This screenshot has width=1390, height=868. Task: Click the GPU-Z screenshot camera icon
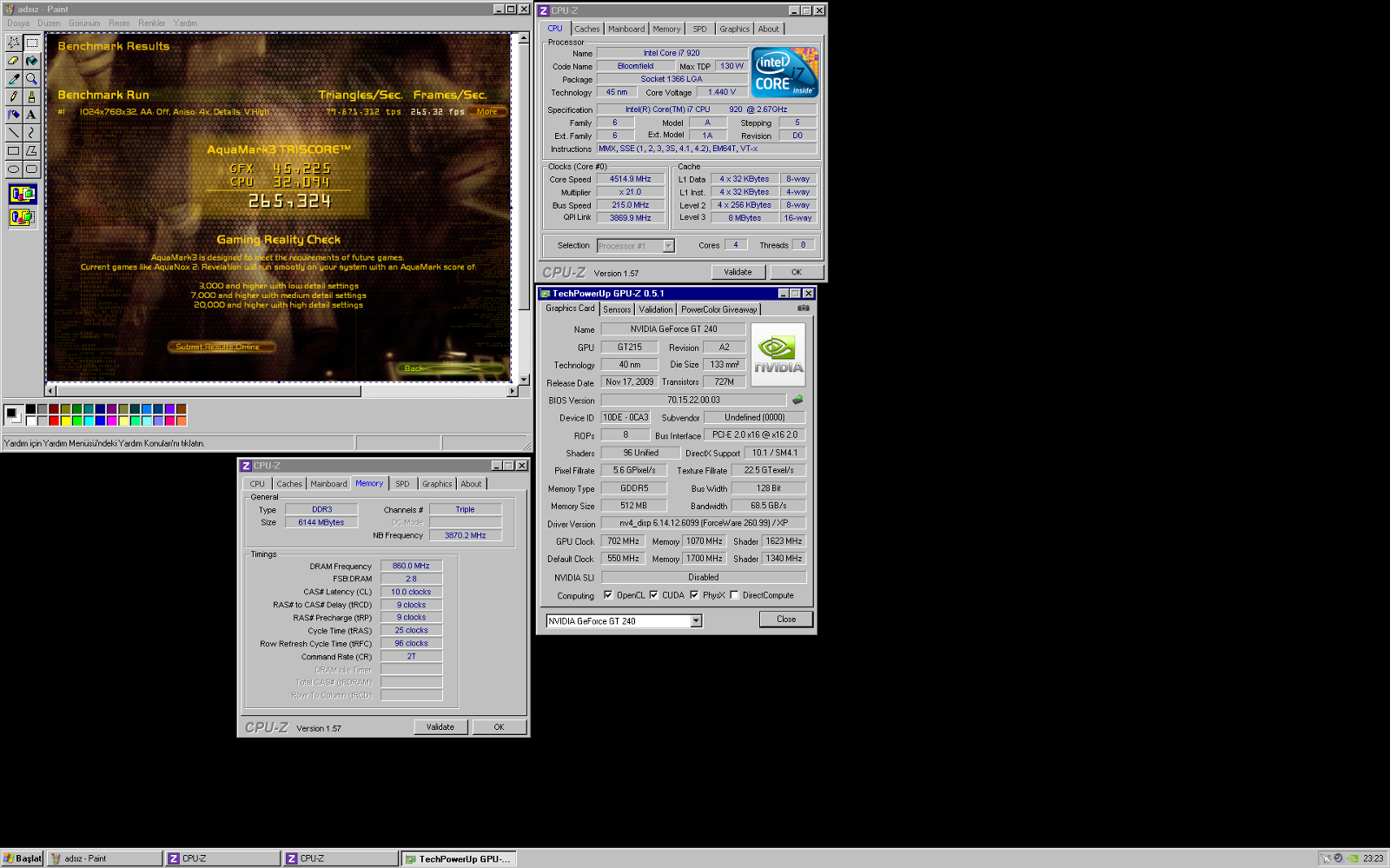pos(804,308)
